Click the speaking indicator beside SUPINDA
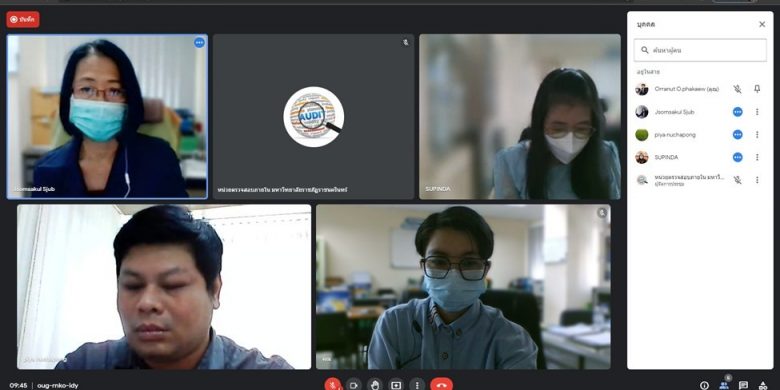The width and height of the screenshot is (780, 390). (738, 157)
